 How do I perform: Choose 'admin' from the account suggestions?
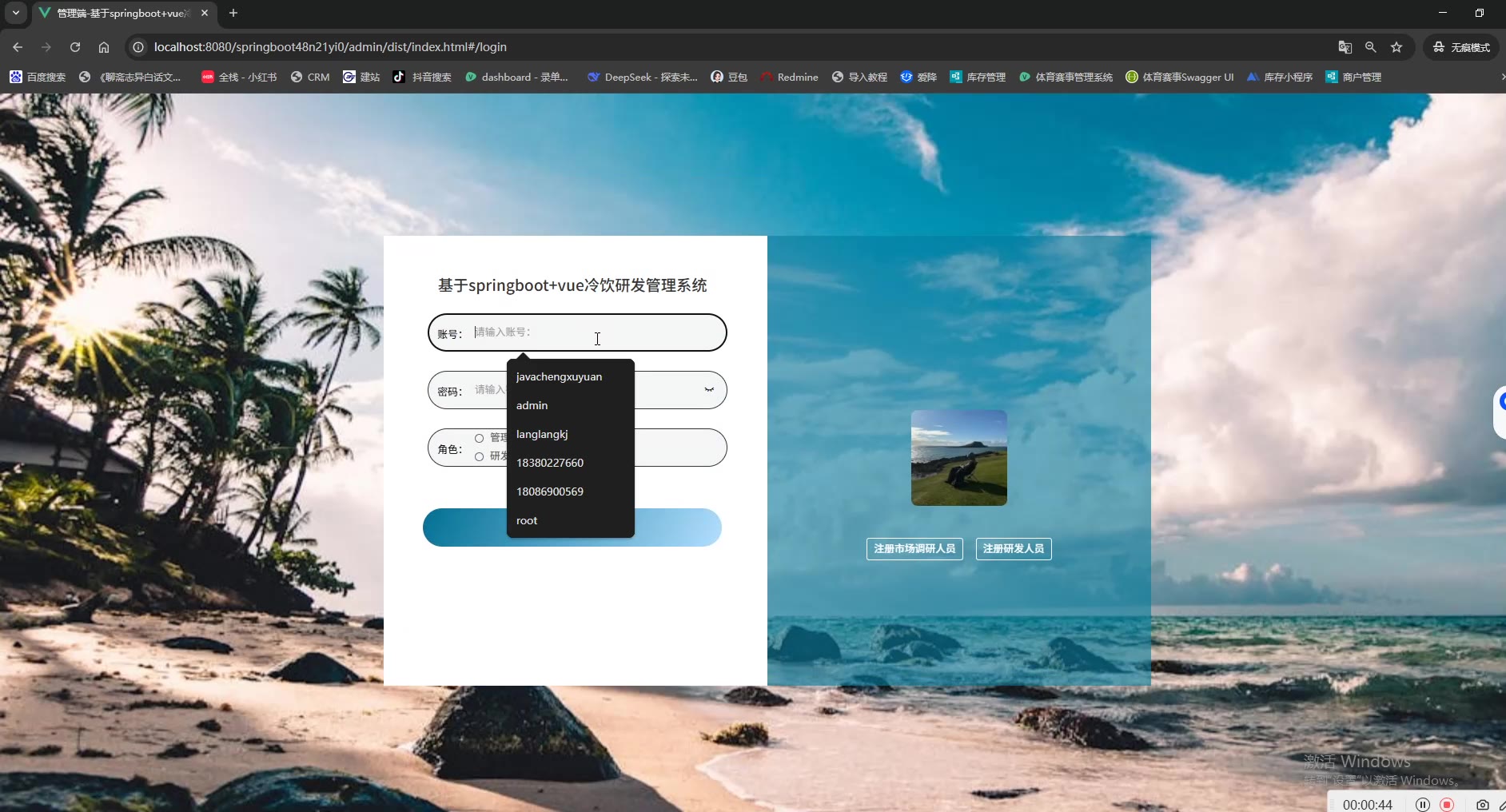click(x=532, y=406)
